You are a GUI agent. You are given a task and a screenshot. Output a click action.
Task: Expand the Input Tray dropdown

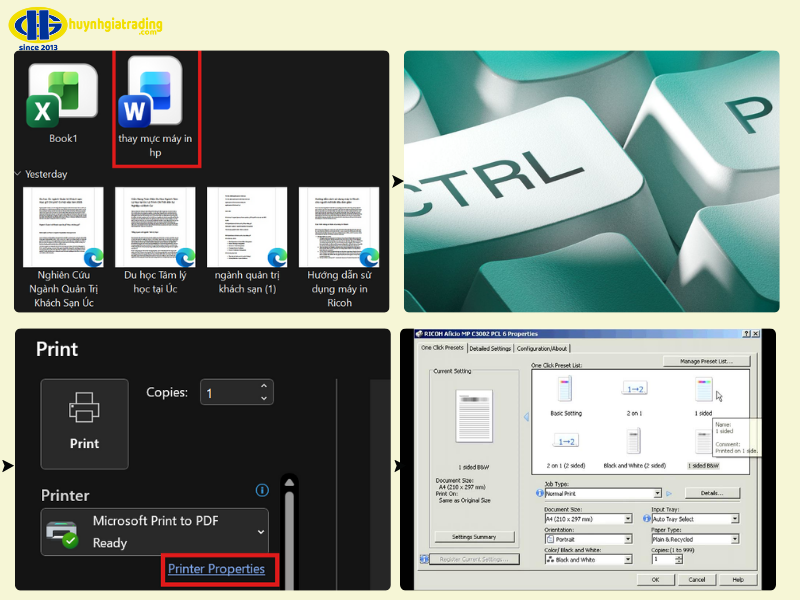coord(734,519)
